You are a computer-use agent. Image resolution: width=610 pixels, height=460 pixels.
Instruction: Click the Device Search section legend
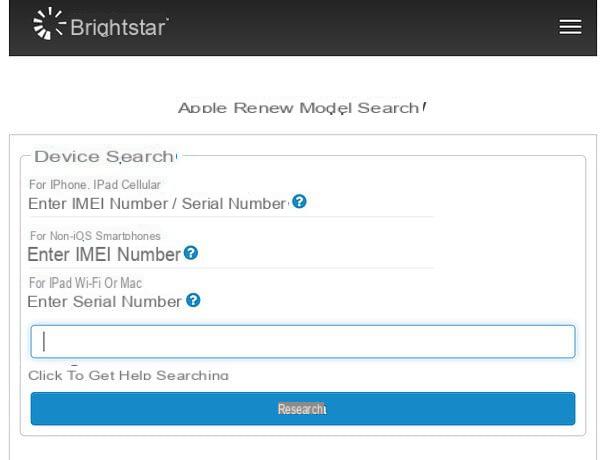tap(105, 156)
